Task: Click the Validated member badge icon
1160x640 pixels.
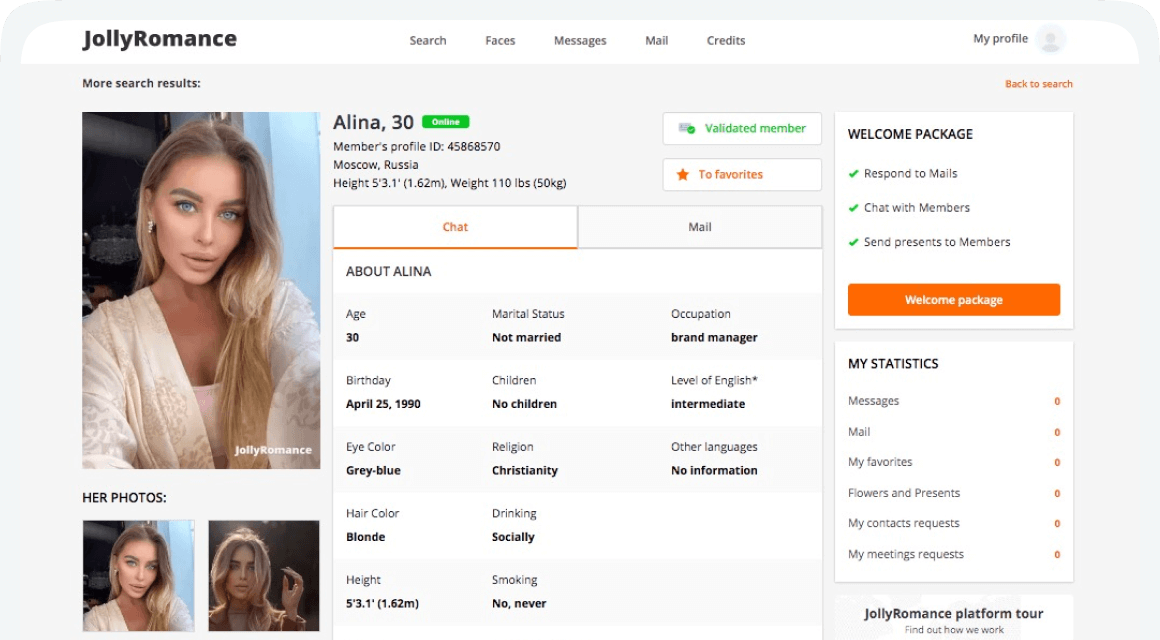Action: 687,129
